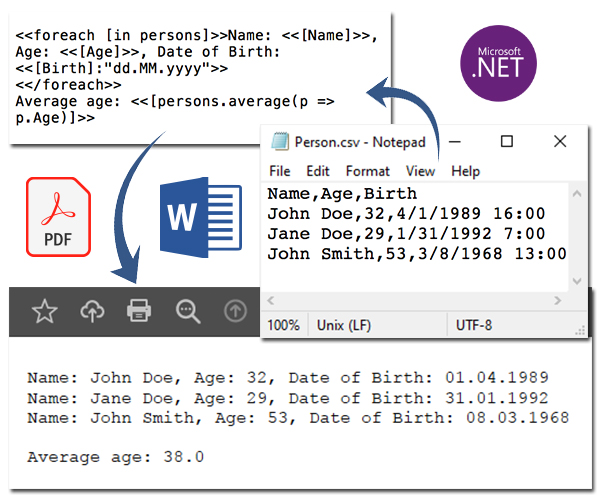Viewport: 600px width, 500px height.
Task: Open the File menu in Notepad
Action: point(280,171)
